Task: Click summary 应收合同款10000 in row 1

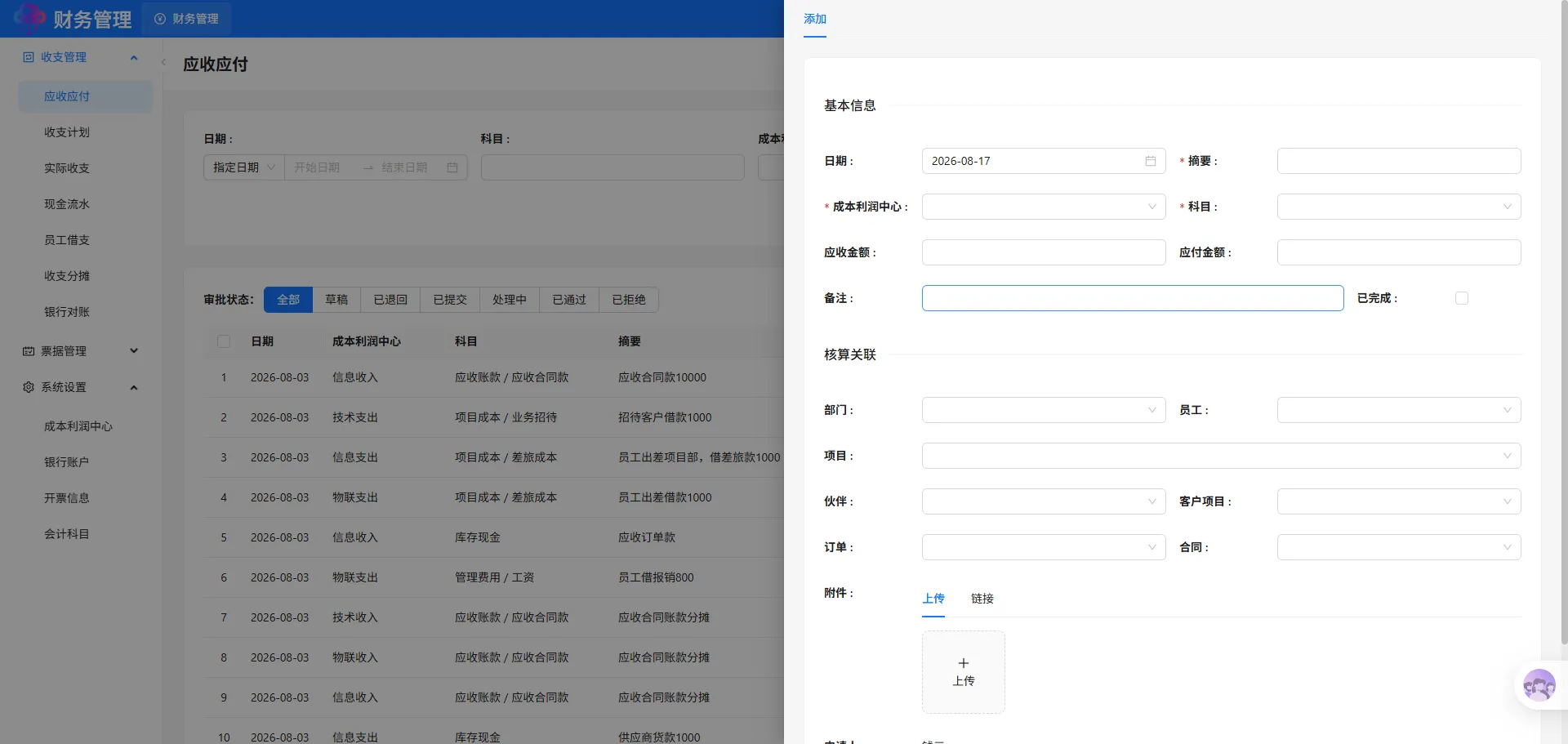Action: click(x=662, y=377)
